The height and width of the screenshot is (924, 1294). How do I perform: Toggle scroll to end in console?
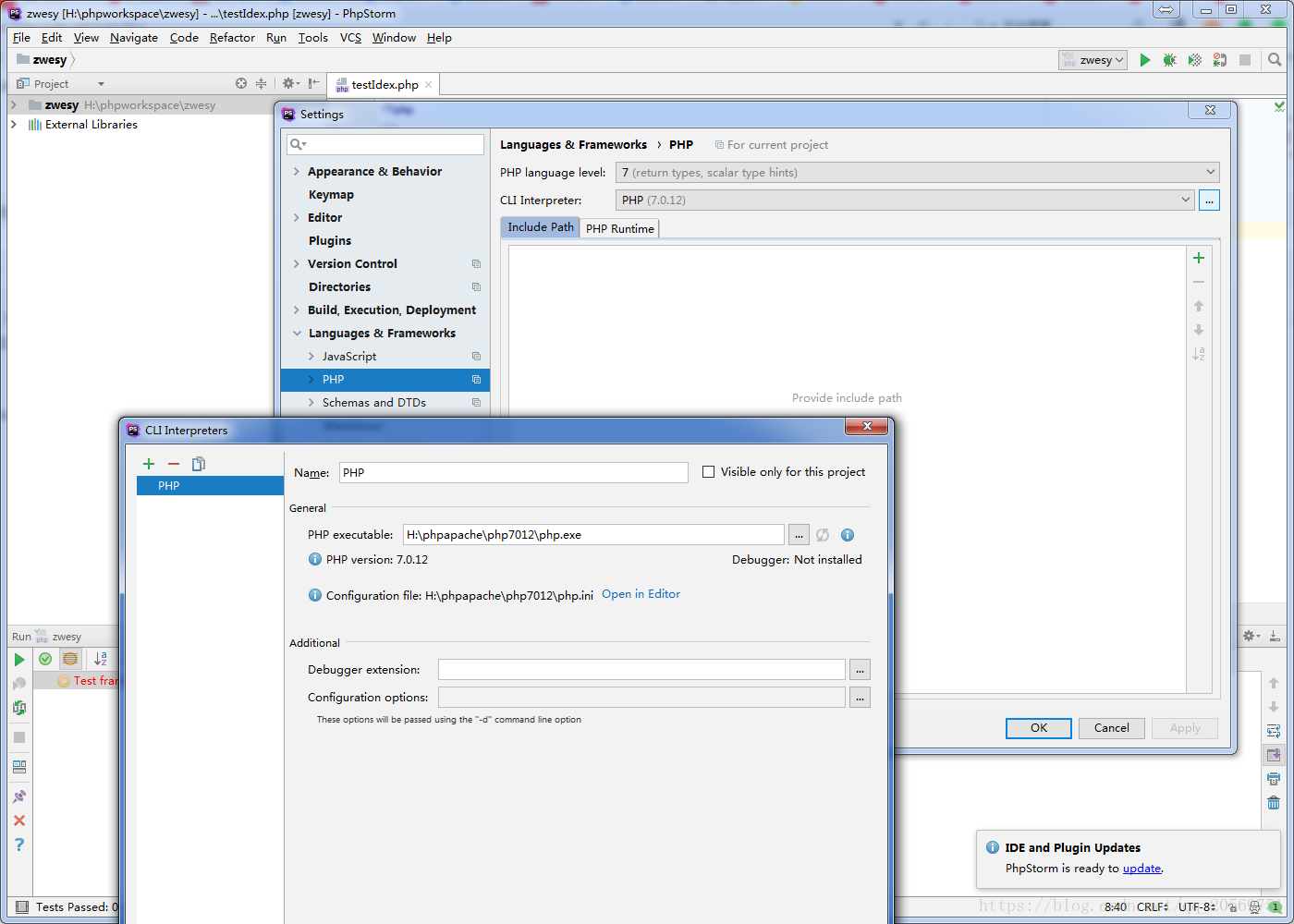pos(1274,755)
